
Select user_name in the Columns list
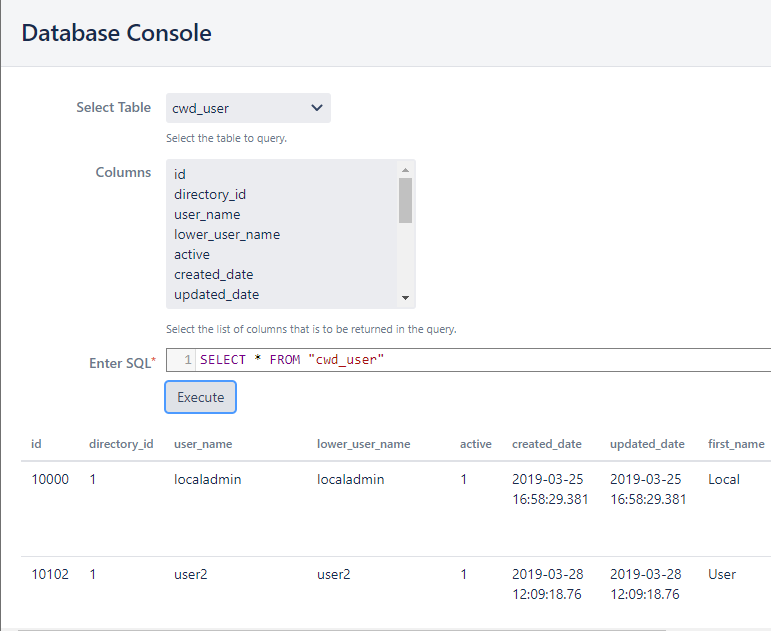tap(207, 215)
